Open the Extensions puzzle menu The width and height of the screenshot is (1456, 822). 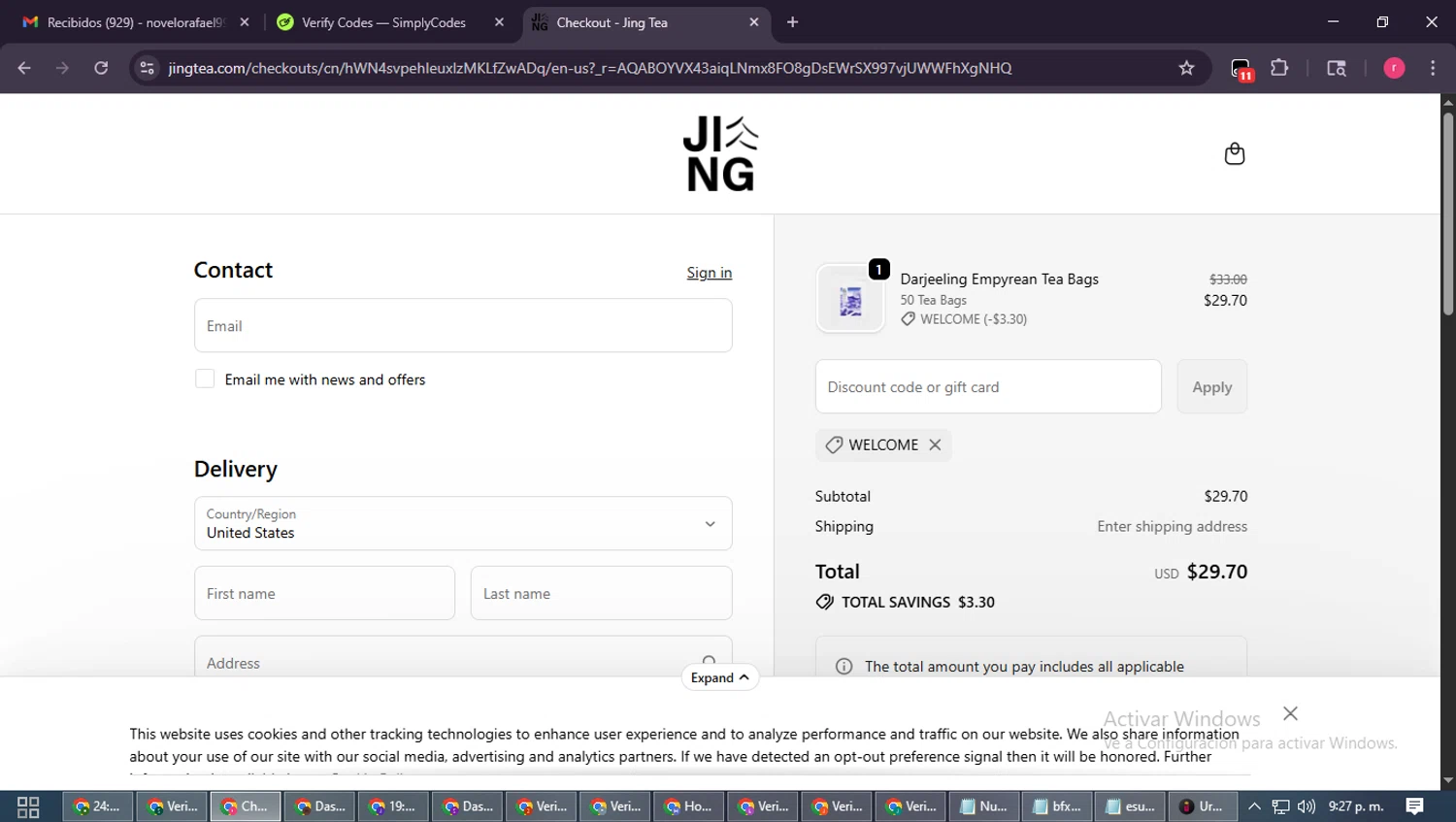click(x=1279, y=68)
